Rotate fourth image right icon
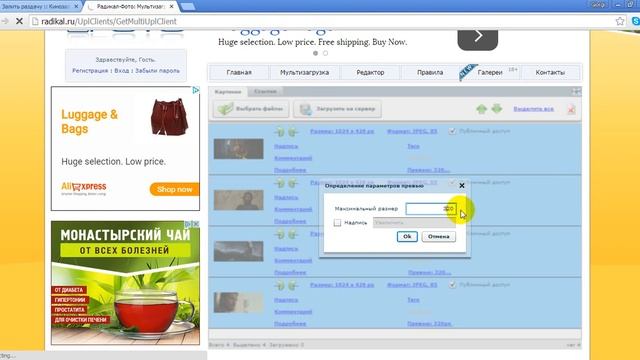The height and width of the screenshot is (360, 640). tap(293, 285)
